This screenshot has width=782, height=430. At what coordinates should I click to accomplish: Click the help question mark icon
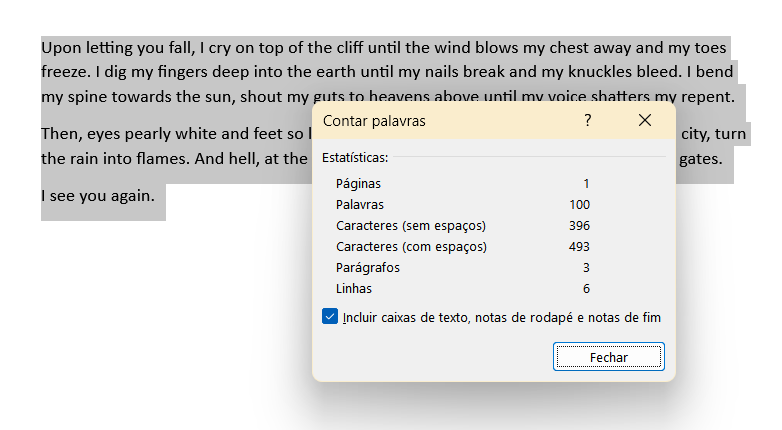[588, 120]
